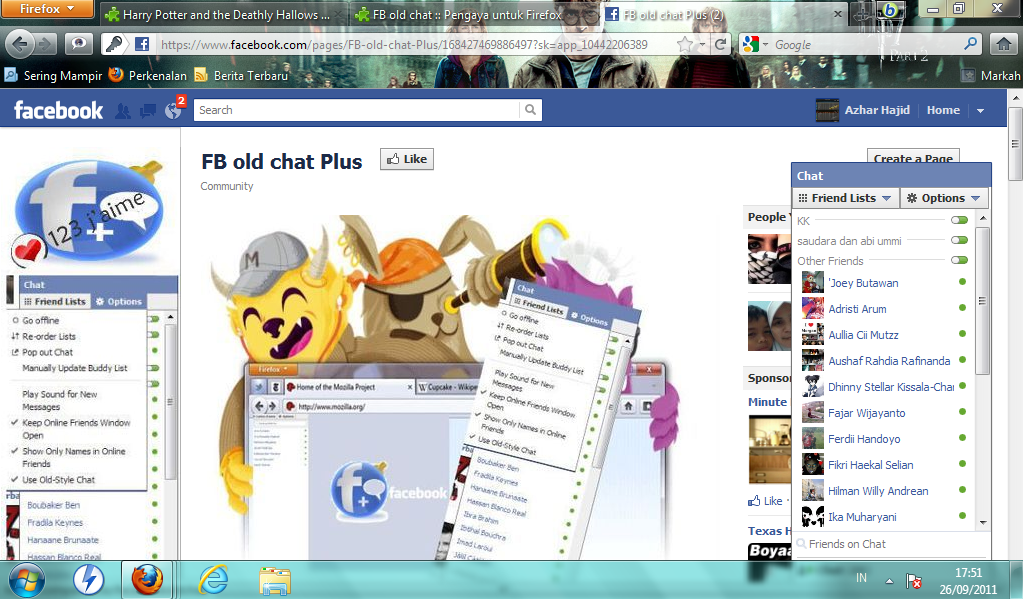Open Berita Terbaru feed bookmark
This screenshot has height=599, width=1023.
pyautogui.click(x=241, y=76)
